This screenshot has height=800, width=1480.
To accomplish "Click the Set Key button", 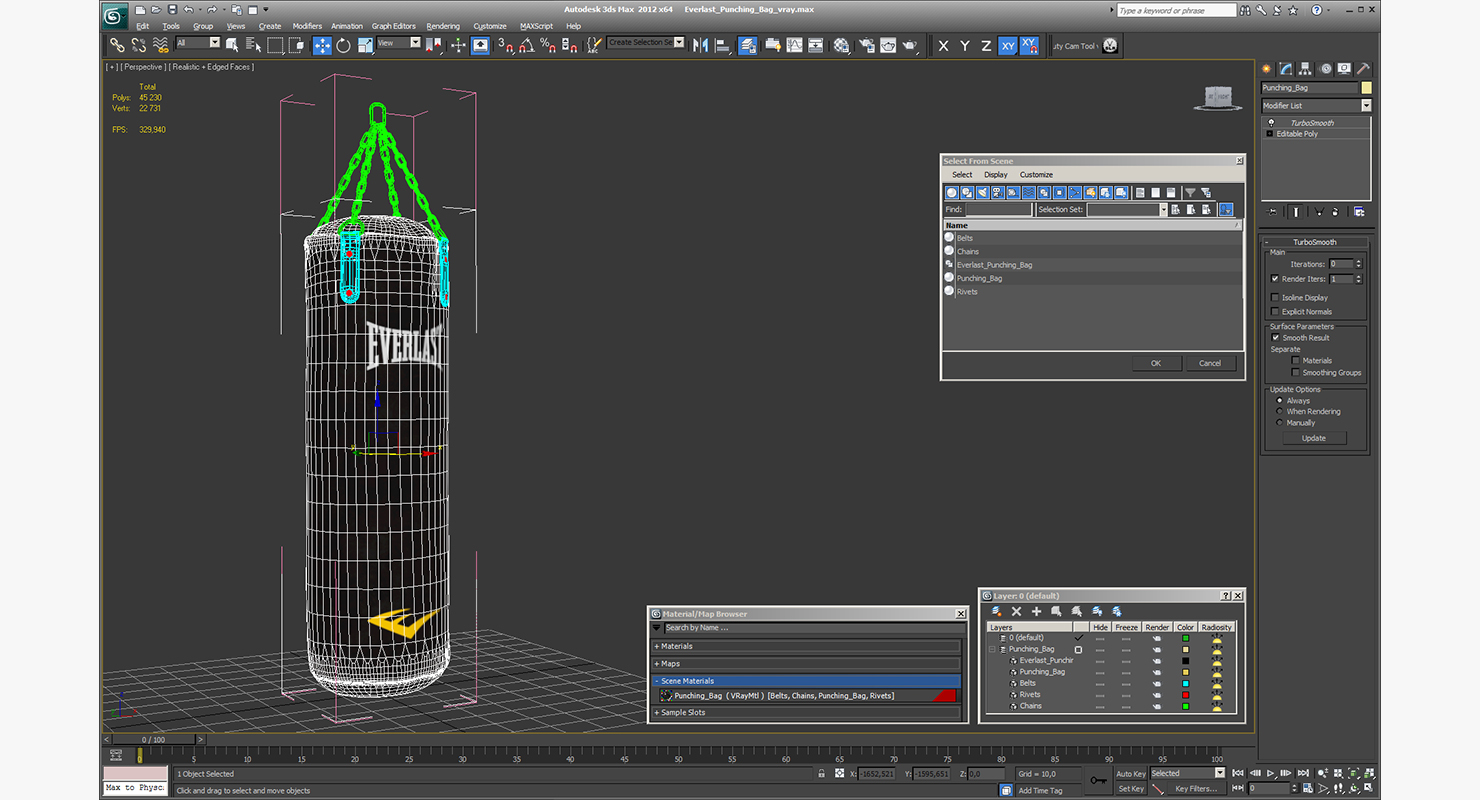I will coord(1131,789).
